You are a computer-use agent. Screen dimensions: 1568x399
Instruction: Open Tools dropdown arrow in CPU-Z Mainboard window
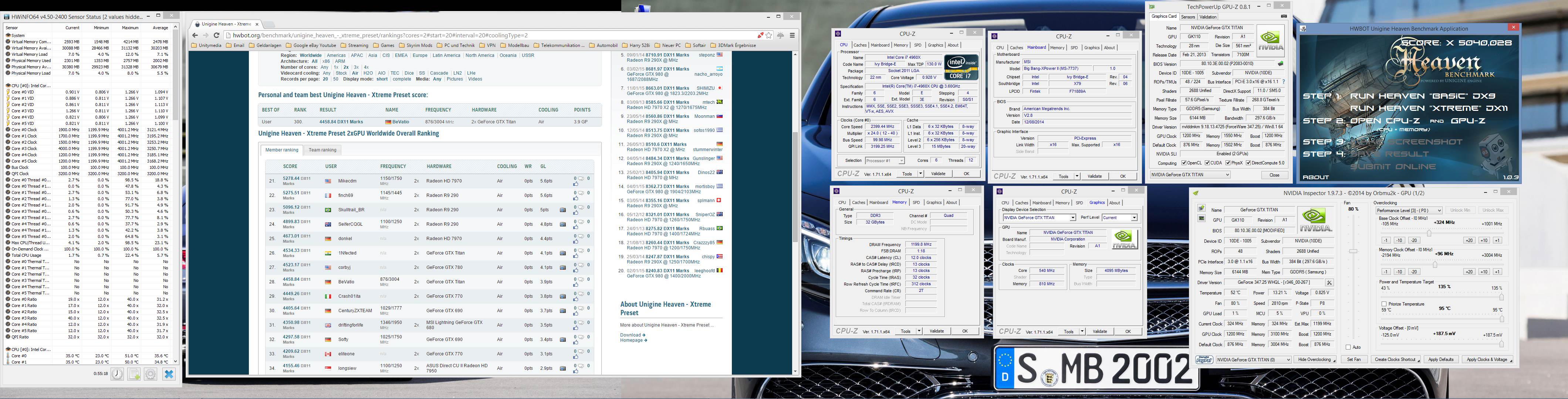(x=1077, y=176)
